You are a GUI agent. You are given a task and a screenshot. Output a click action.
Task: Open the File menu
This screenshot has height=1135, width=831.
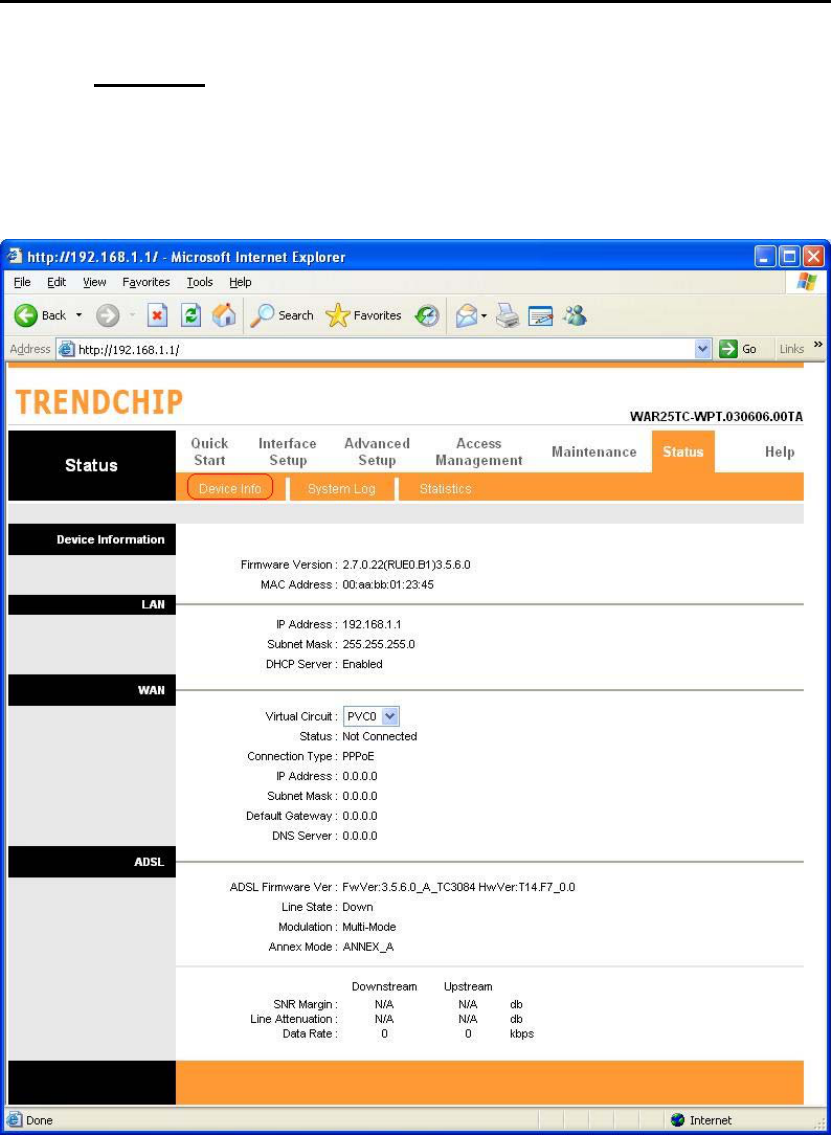[21, 282]
